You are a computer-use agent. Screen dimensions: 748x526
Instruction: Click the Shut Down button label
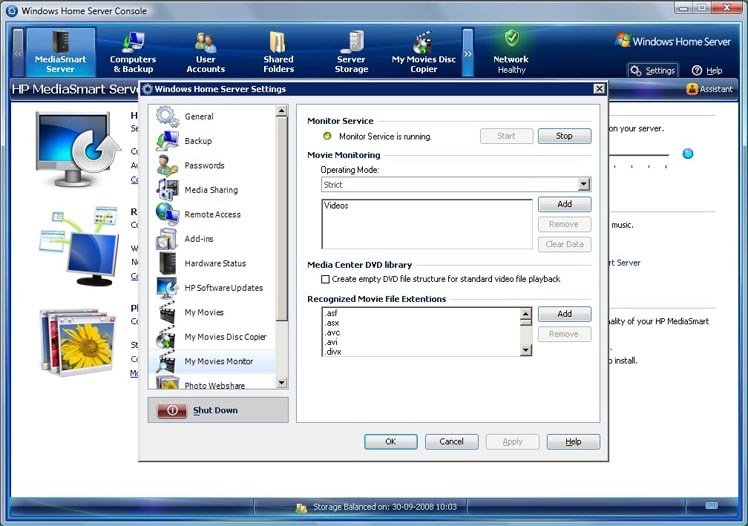(x=215, y=410)
